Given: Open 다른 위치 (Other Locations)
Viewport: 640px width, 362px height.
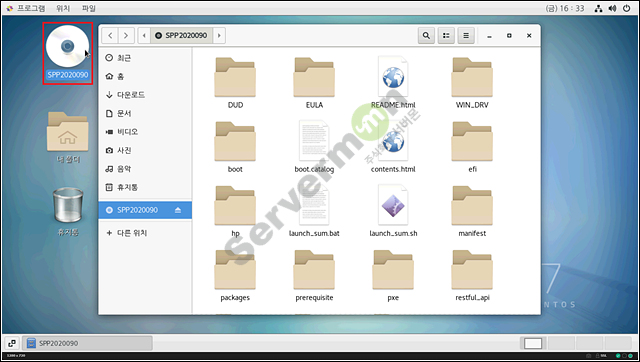Looking at the screenshot, I should click(x=145, y=233).
